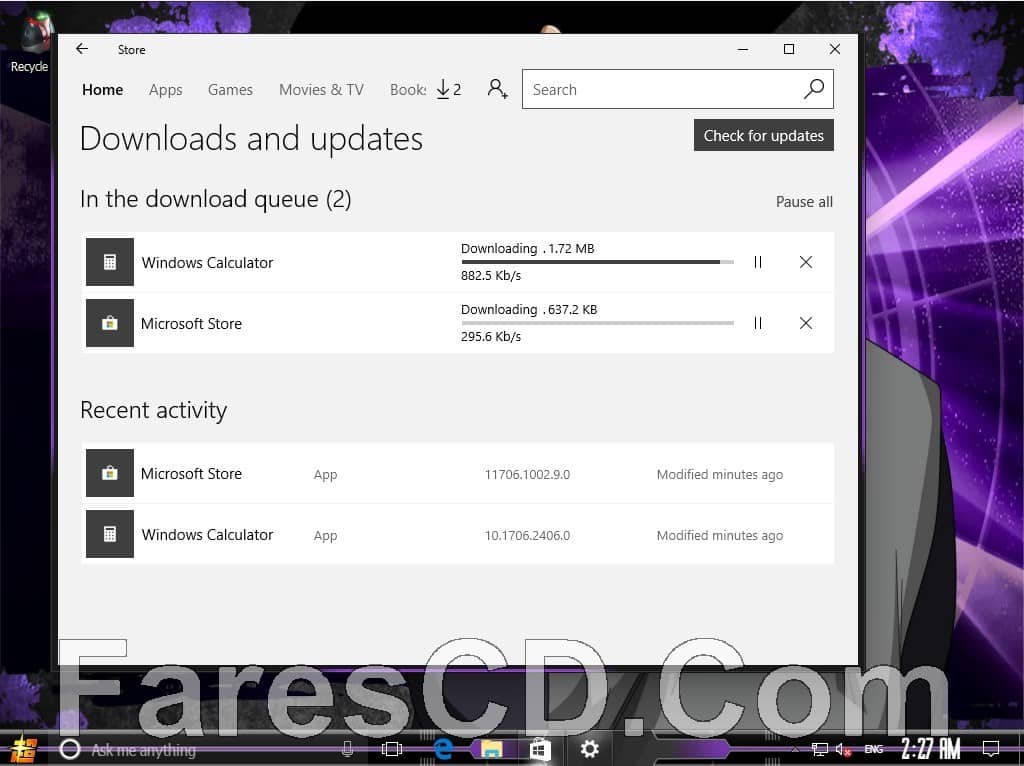Open the Home tab
Screen dimensions: 1024x766
pyautogui.click(x=103, y=89)
